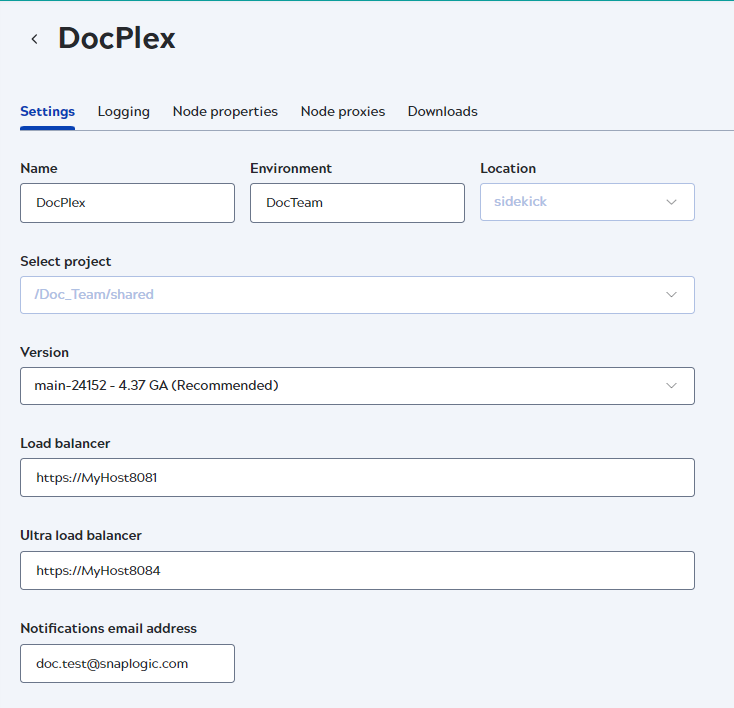The height and width of the screenshot is (708, 734).
Task: Click the Name field containing DocPlex
Action: [127, 202]
